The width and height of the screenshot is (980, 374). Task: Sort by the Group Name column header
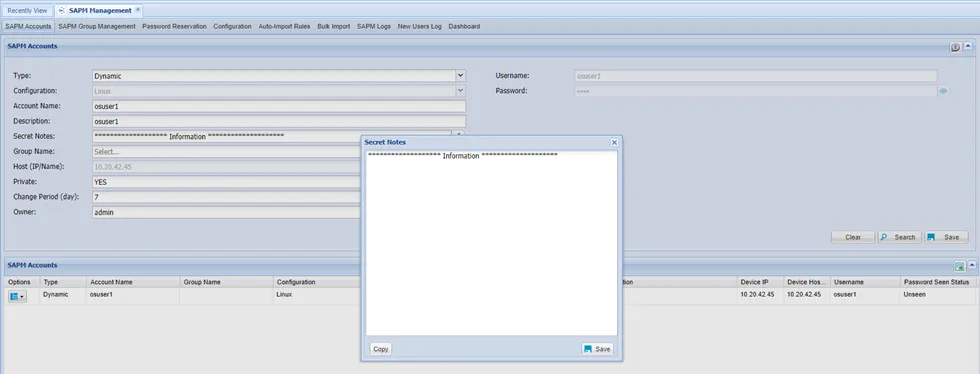pyautogui.click(x=227, y=282)
